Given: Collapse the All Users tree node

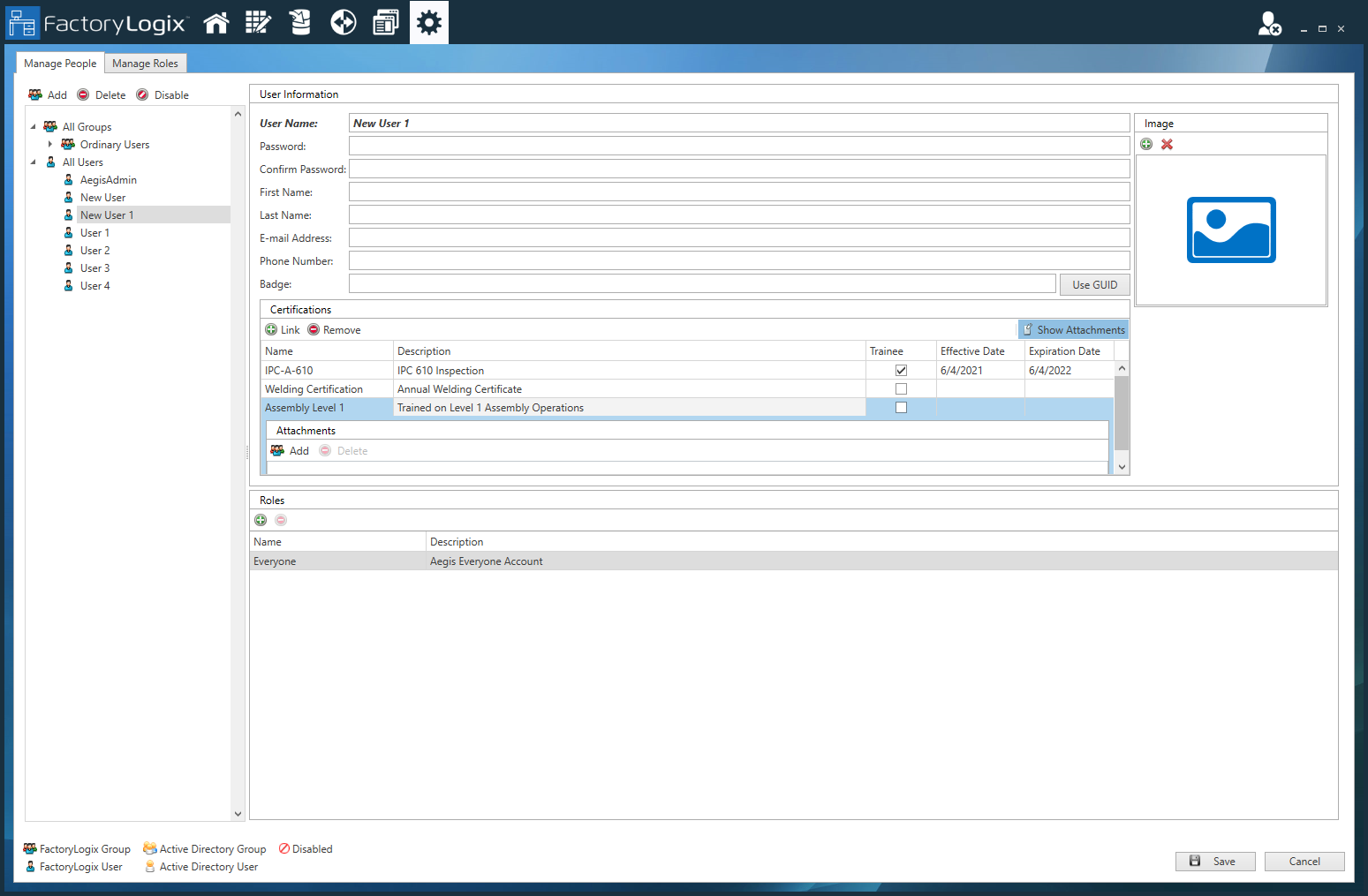Looking at the screenshot, I should 34,162.
